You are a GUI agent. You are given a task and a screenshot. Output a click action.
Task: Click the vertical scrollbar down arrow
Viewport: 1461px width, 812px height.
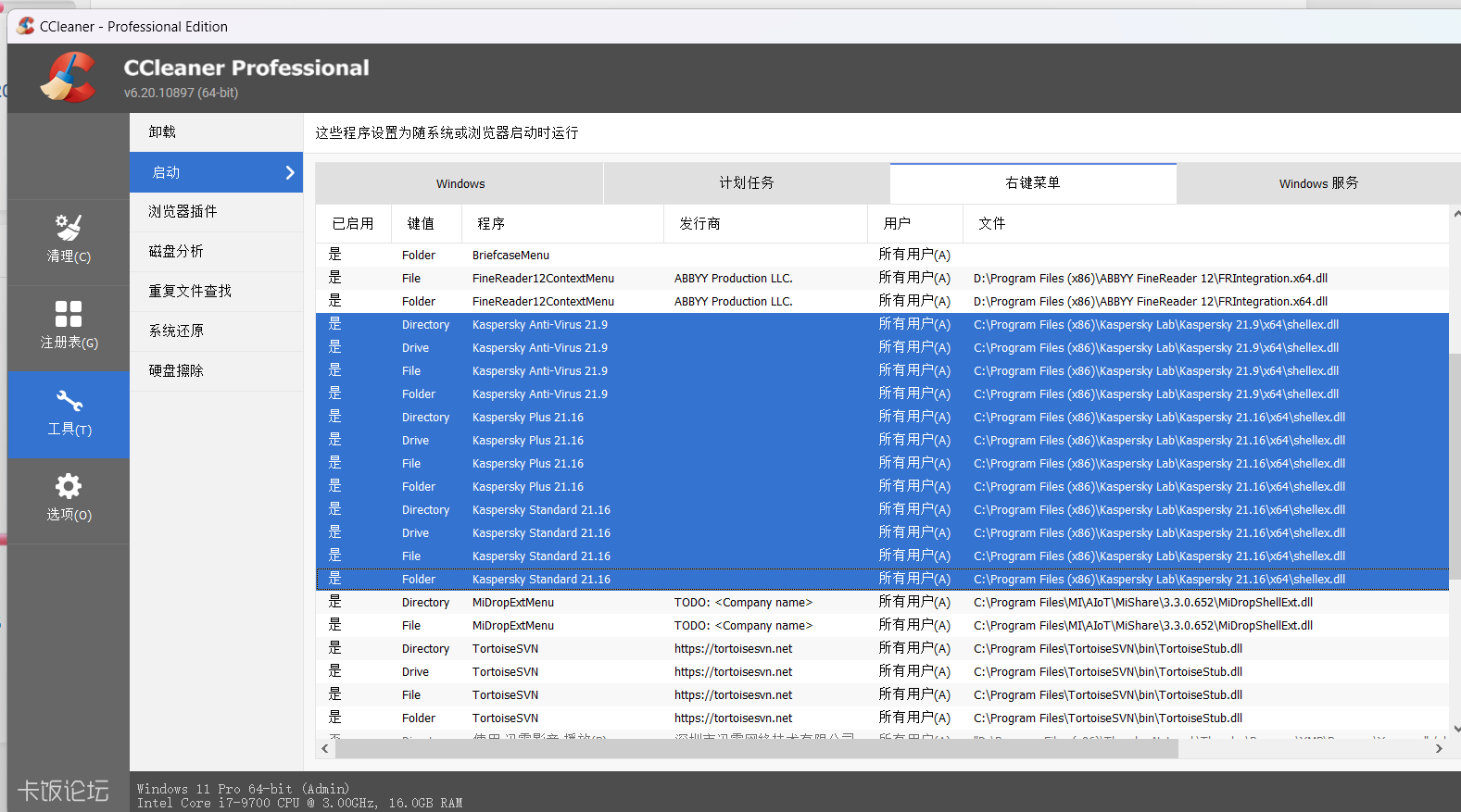tap(1456, 729)
